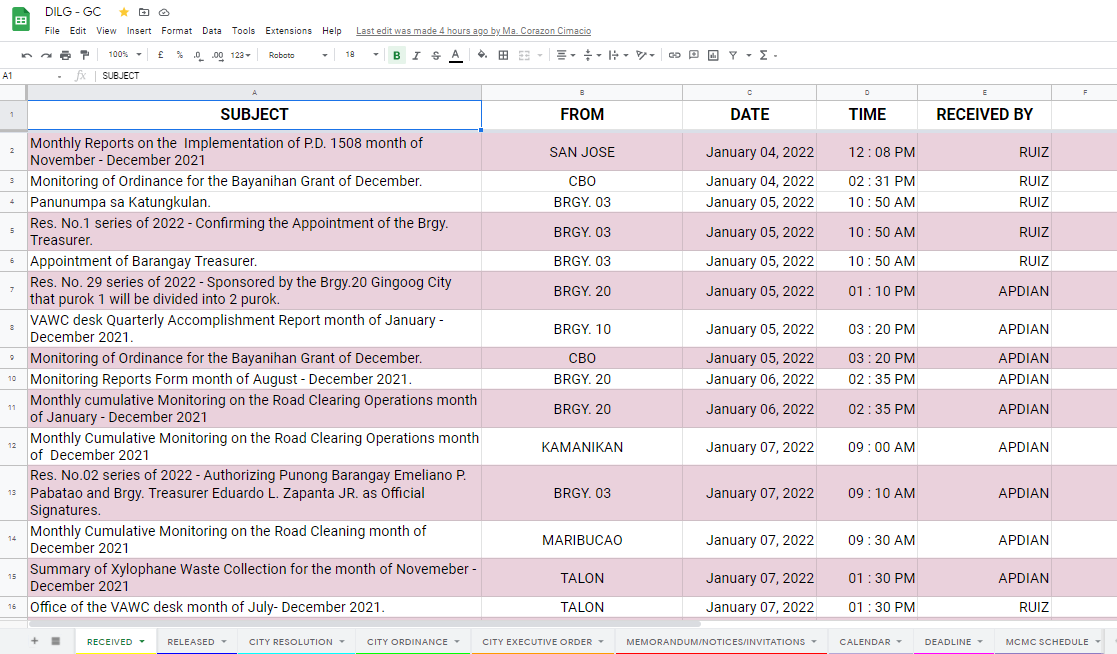
Task: Open the zoom 100% dropdown
Action: tap(124, 55)
